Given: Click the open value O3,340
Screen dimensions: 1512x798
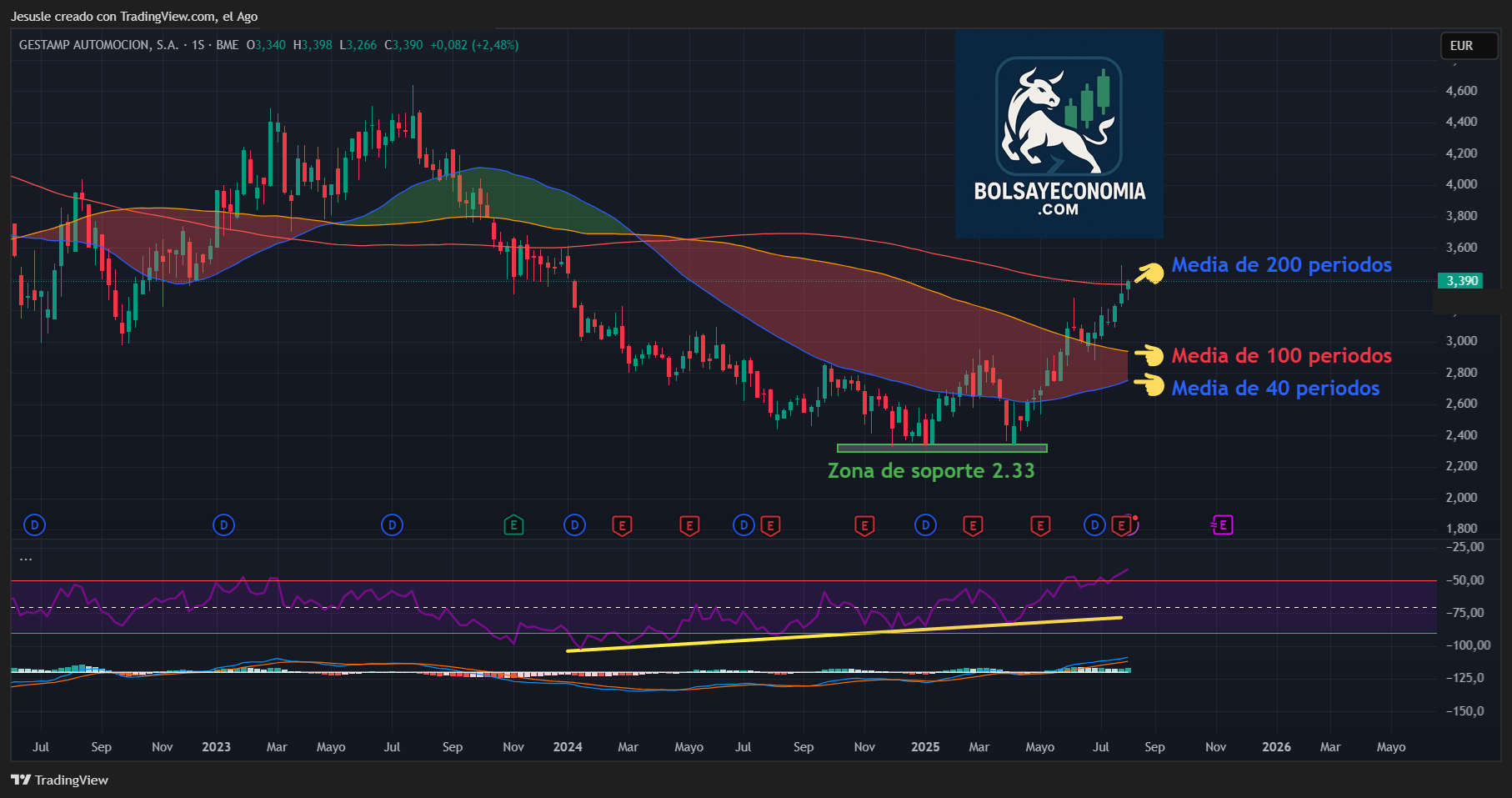Looking at the screenshot, I should pos(266,45).
